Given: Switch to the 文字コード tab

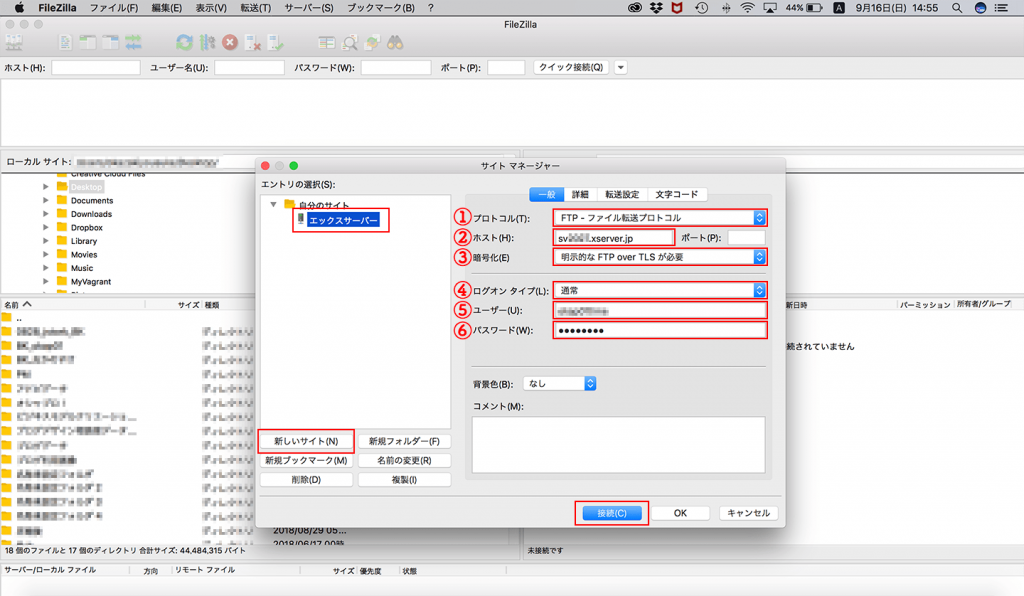Looking at the screenshot, I should tap(677, 194).
